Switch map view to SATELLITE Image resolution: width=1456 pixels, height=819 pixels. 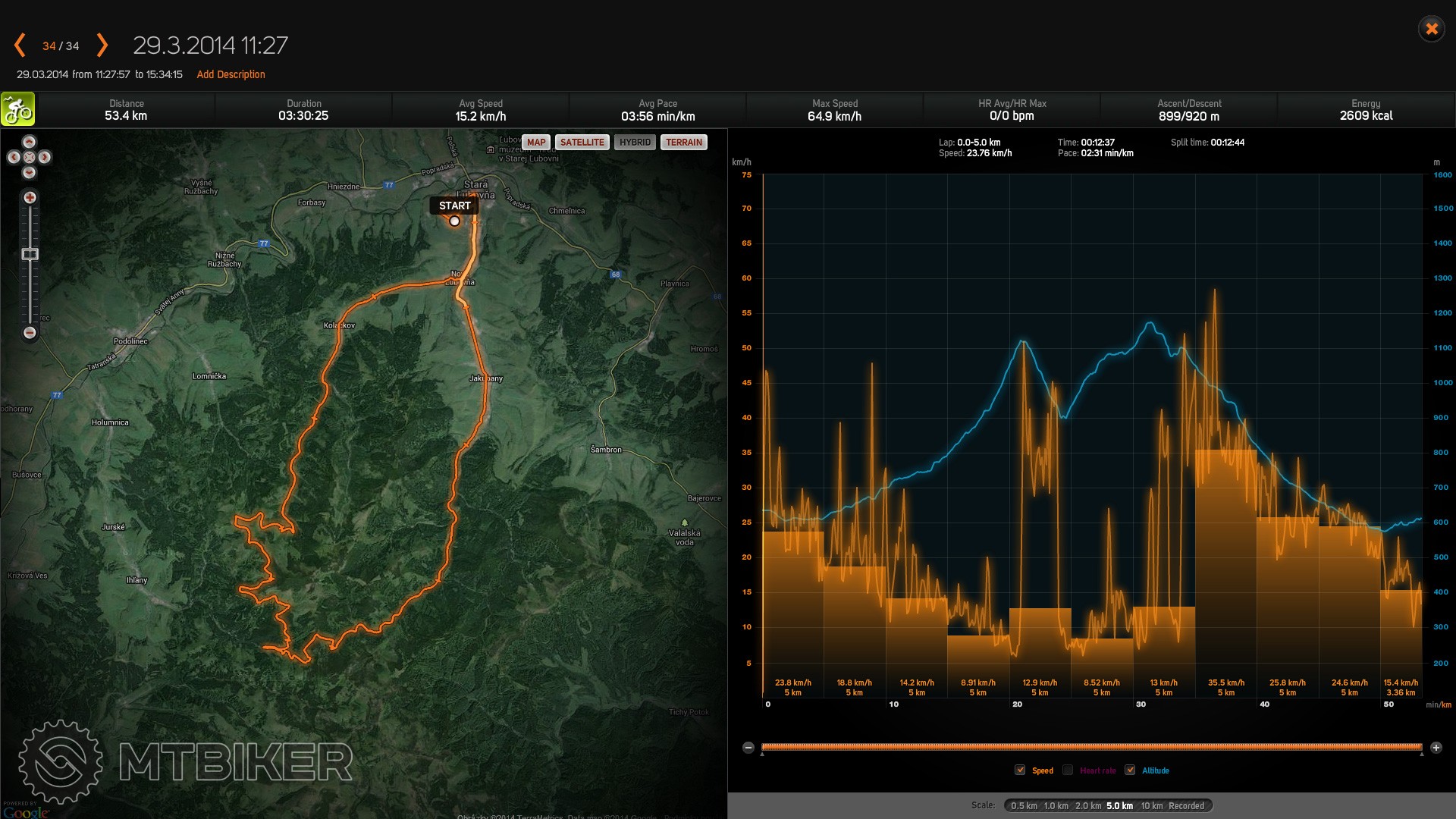click(582, 143)
